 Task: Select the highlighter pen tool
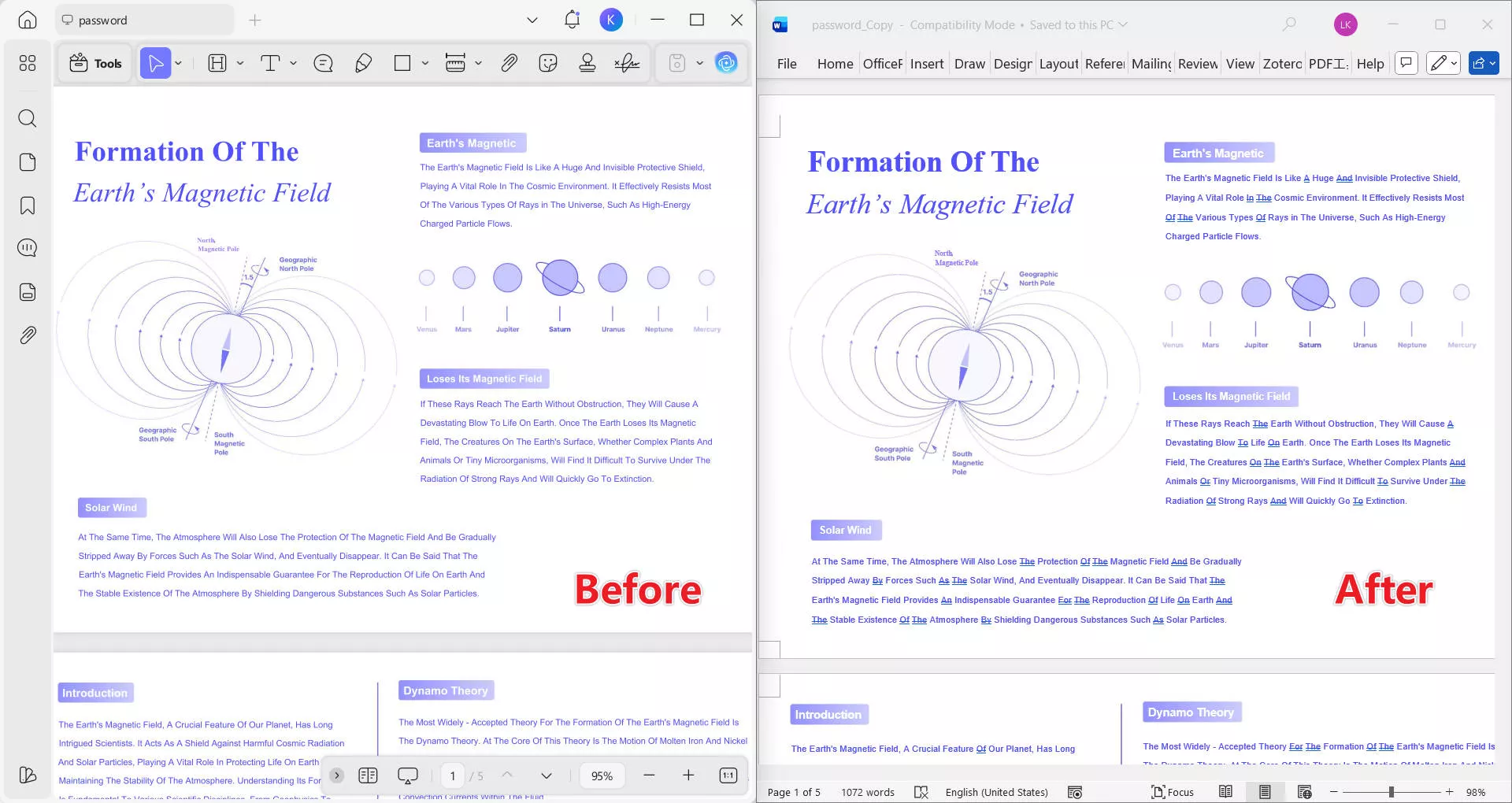pyautogui.click(x=363, y=63)
